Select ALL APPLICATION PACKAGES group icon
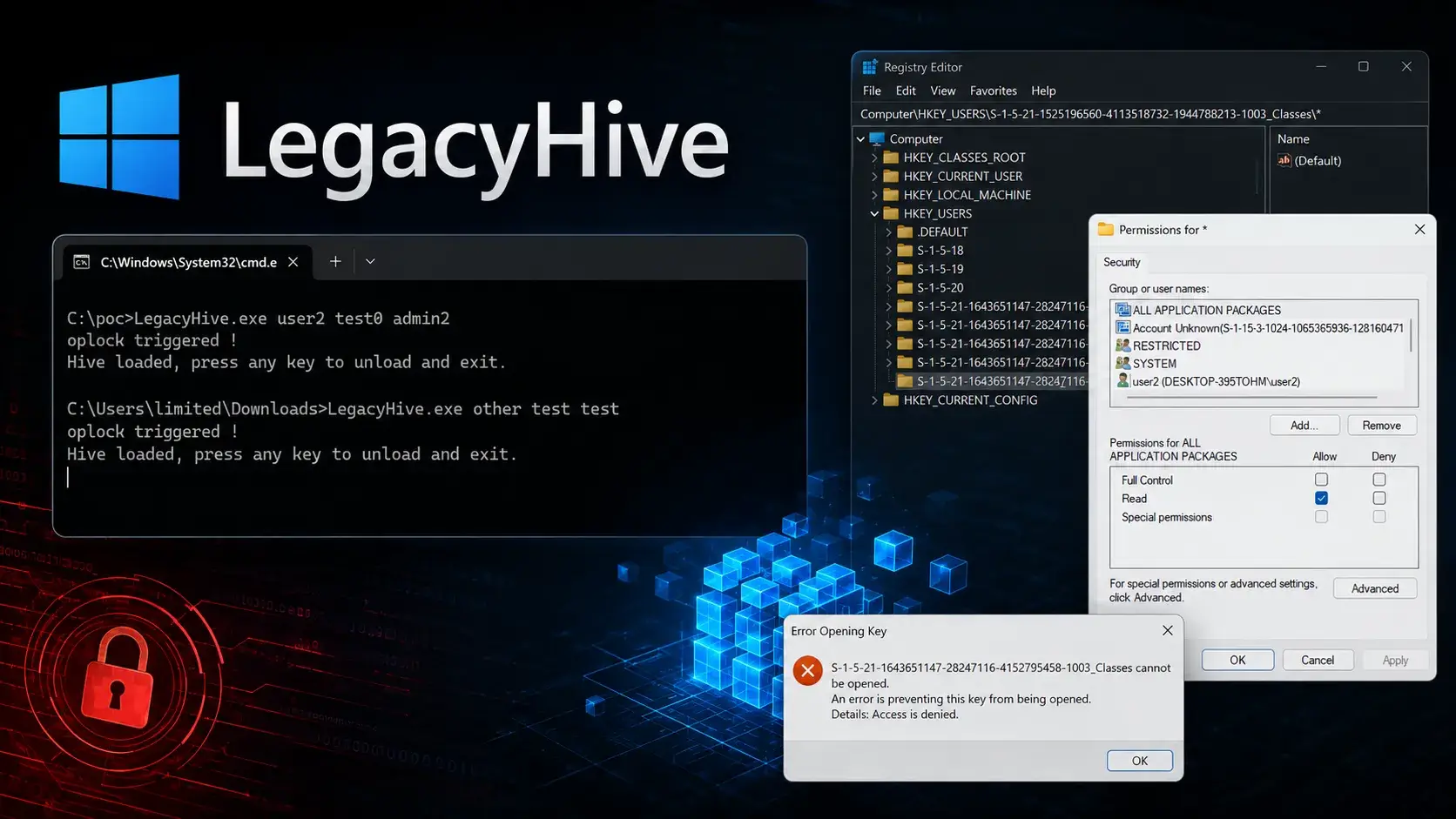The height and width of the screenshot is (819, 1456). 1123,310
